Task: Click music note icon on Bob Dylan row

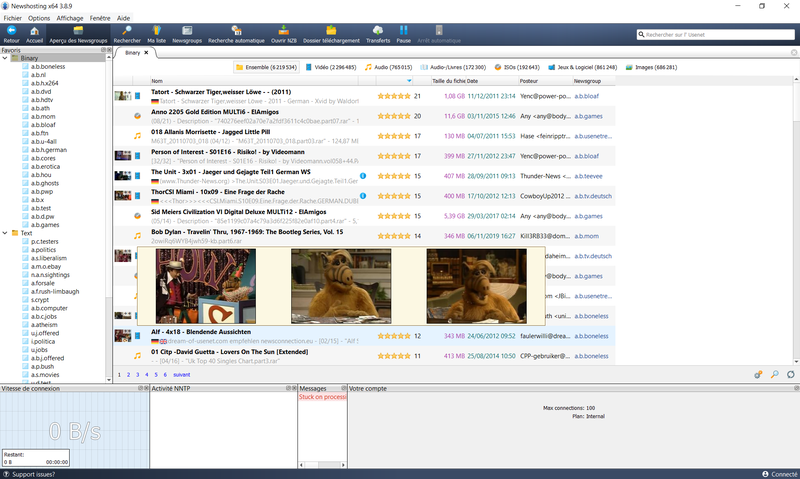Action: pyautogui.click(x=137, y=236)
